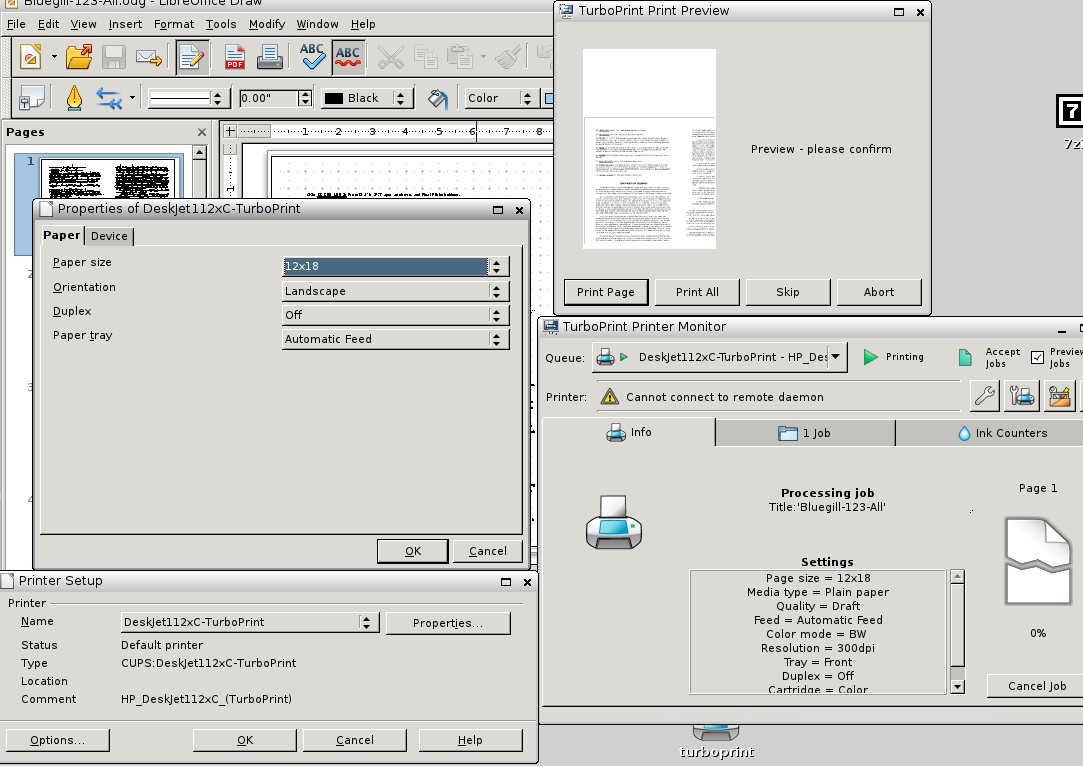Select the page 1 thumbnail in Pages panel
This screenshot has width=1083, height=767.
106,176
